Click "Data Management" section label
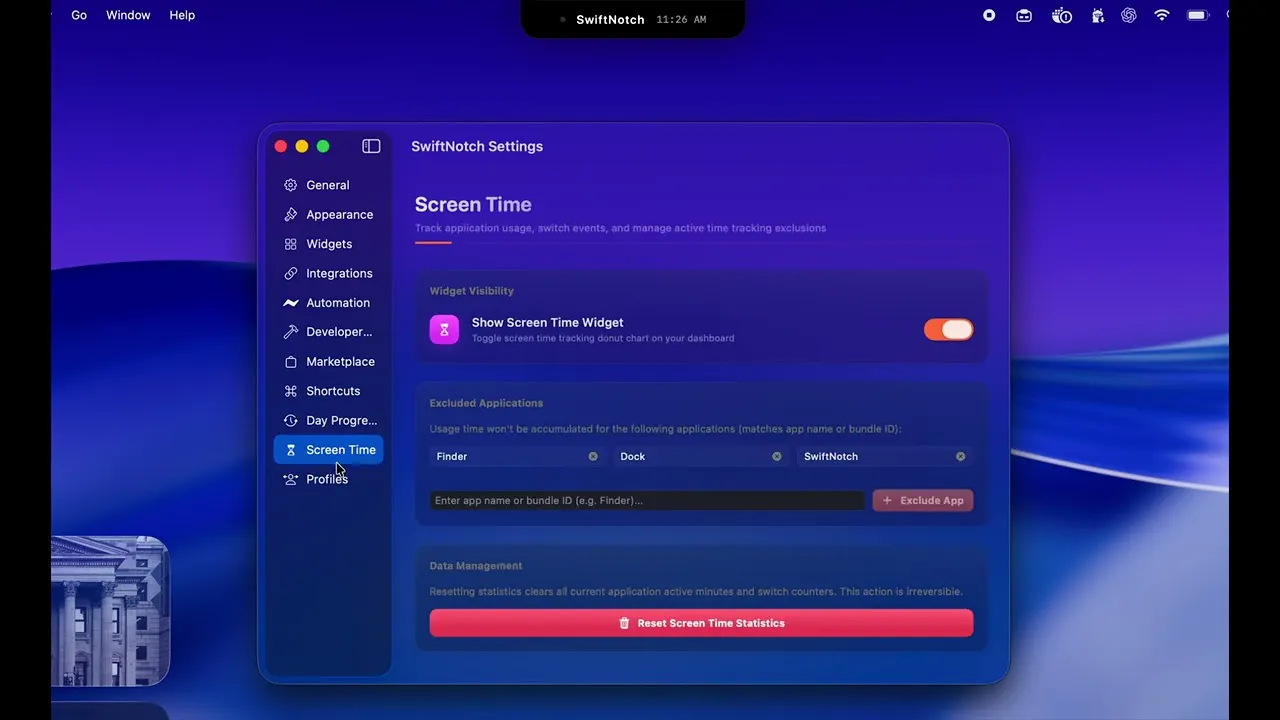Image resolution: width=1280 pixels, height=720 pixels. (476, 566)
